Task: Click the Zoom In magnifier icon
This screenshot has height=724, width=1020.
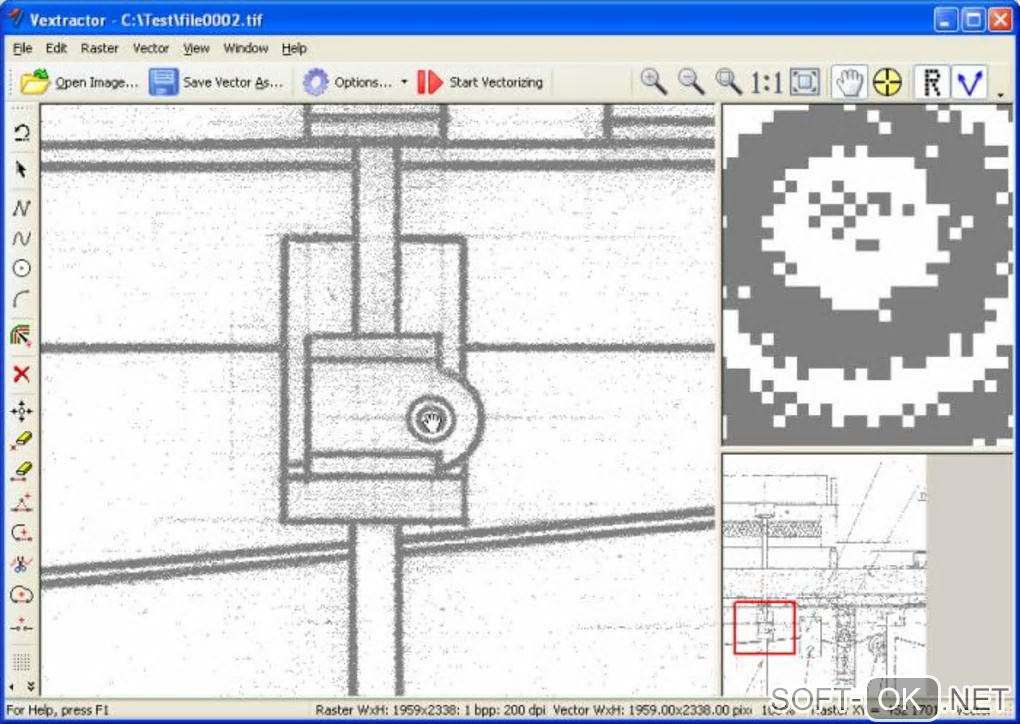Action: tap(653, 83)
